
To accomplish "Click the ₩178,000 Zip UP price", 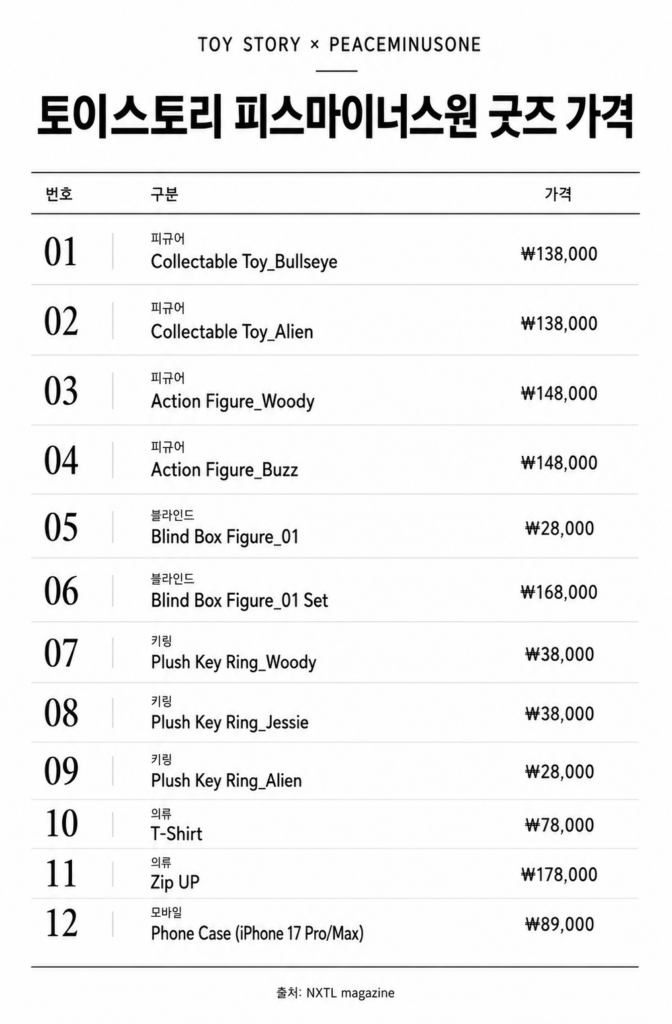I will (x=559, y=874).
